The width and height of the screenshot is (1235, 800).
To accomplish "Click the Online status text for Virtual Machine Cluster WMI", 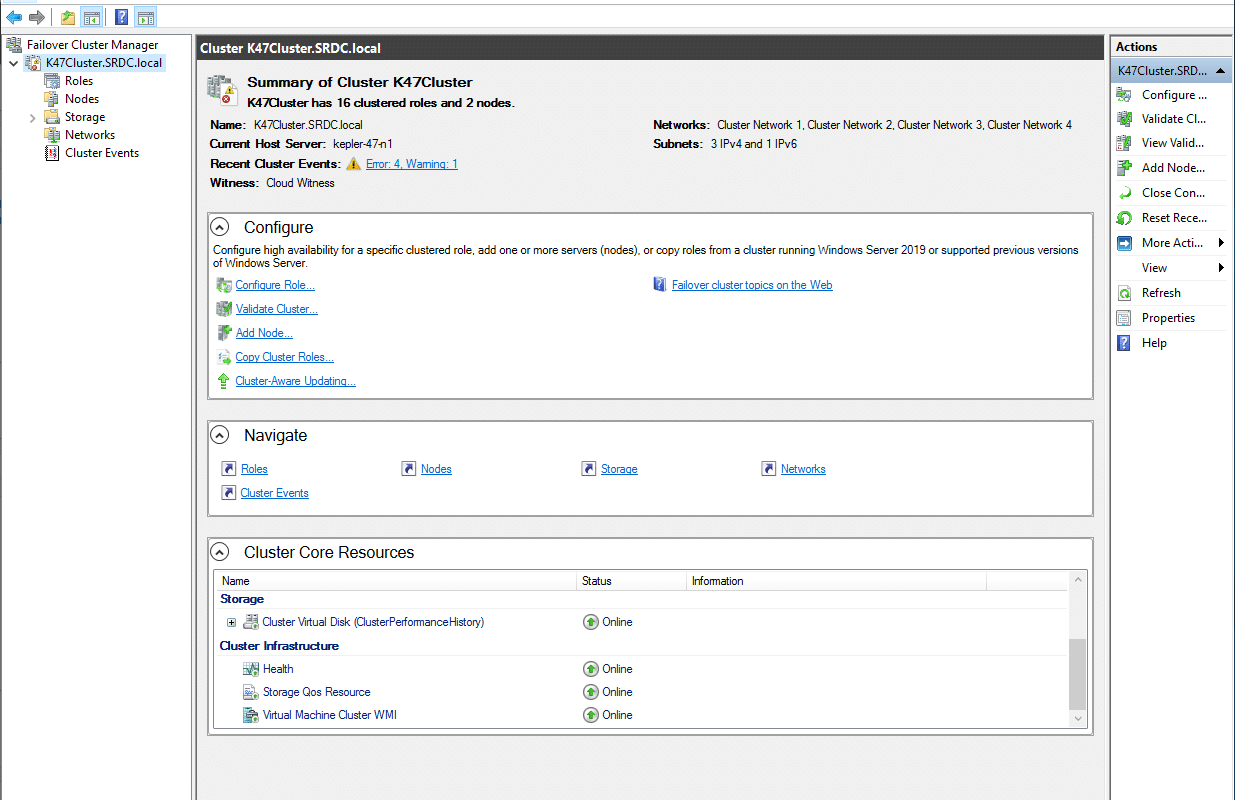I will (x=618, y=715).
